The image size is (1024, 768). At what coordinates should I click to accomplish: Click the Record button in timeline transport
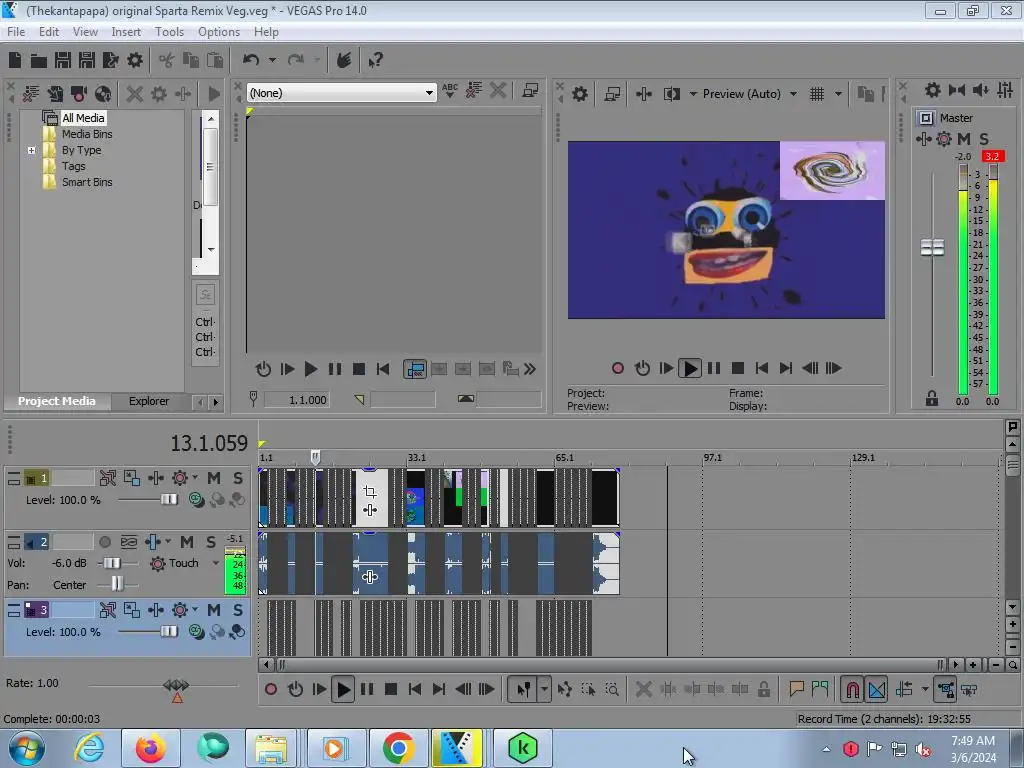270,689
